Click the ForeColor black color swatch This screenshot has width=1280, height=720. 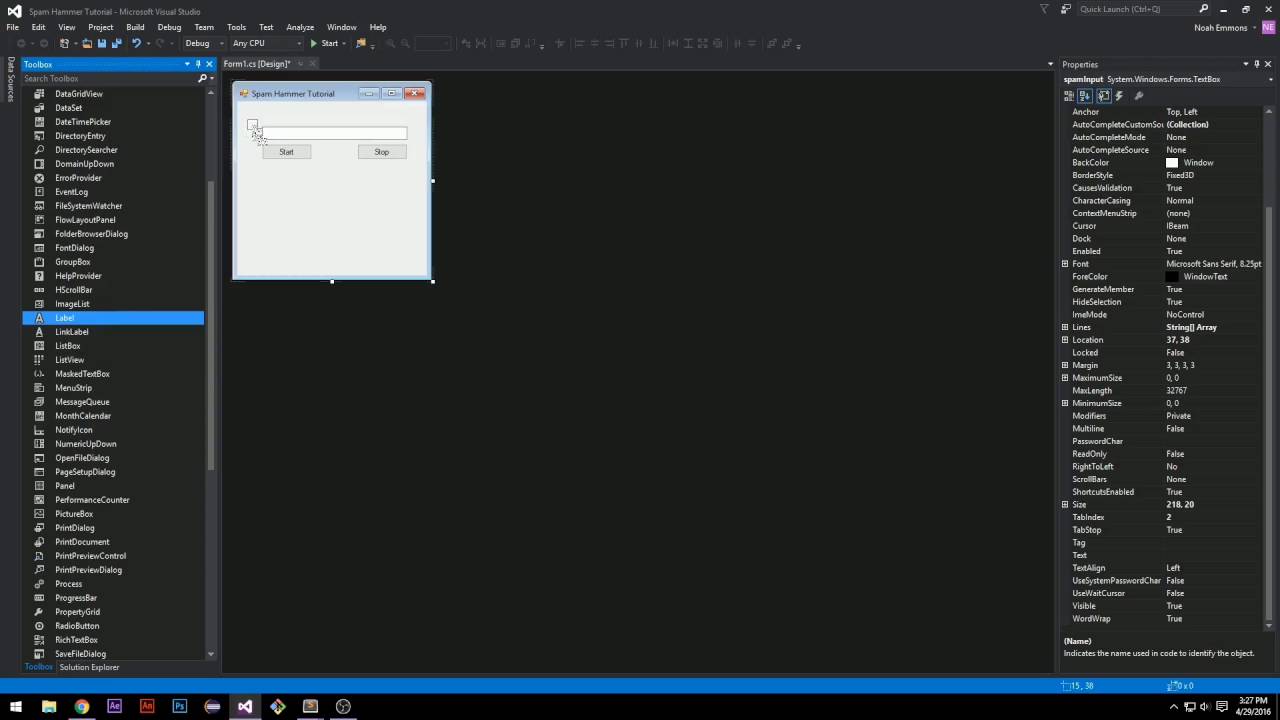pyautogui.click(x=1172, y=277)
